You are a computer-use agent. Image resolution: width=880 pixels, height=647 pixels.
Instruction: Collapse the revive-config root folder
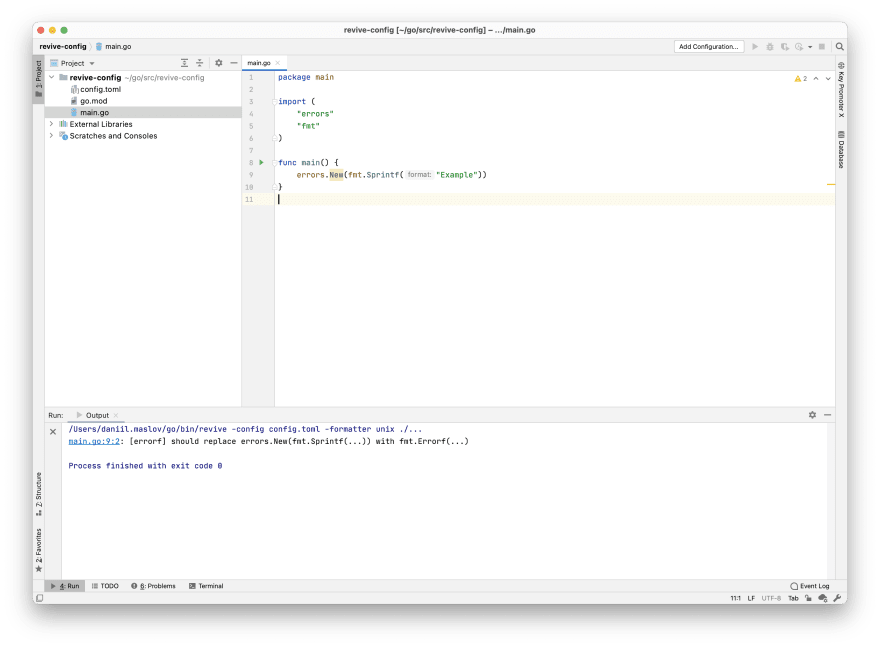[x=52, y=77]
